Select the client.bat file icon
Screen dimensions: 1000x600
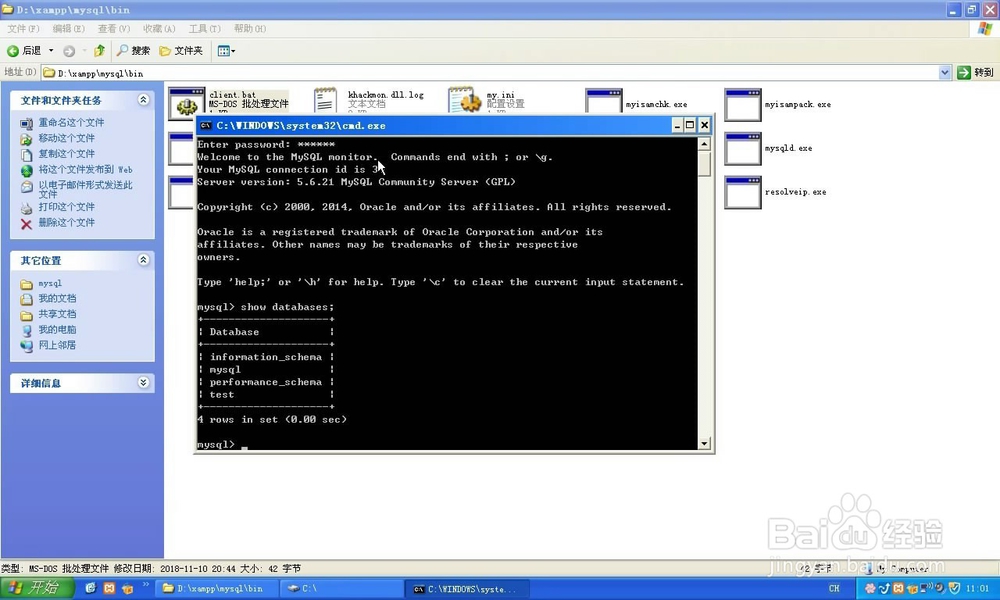click(x=186, y=103)
